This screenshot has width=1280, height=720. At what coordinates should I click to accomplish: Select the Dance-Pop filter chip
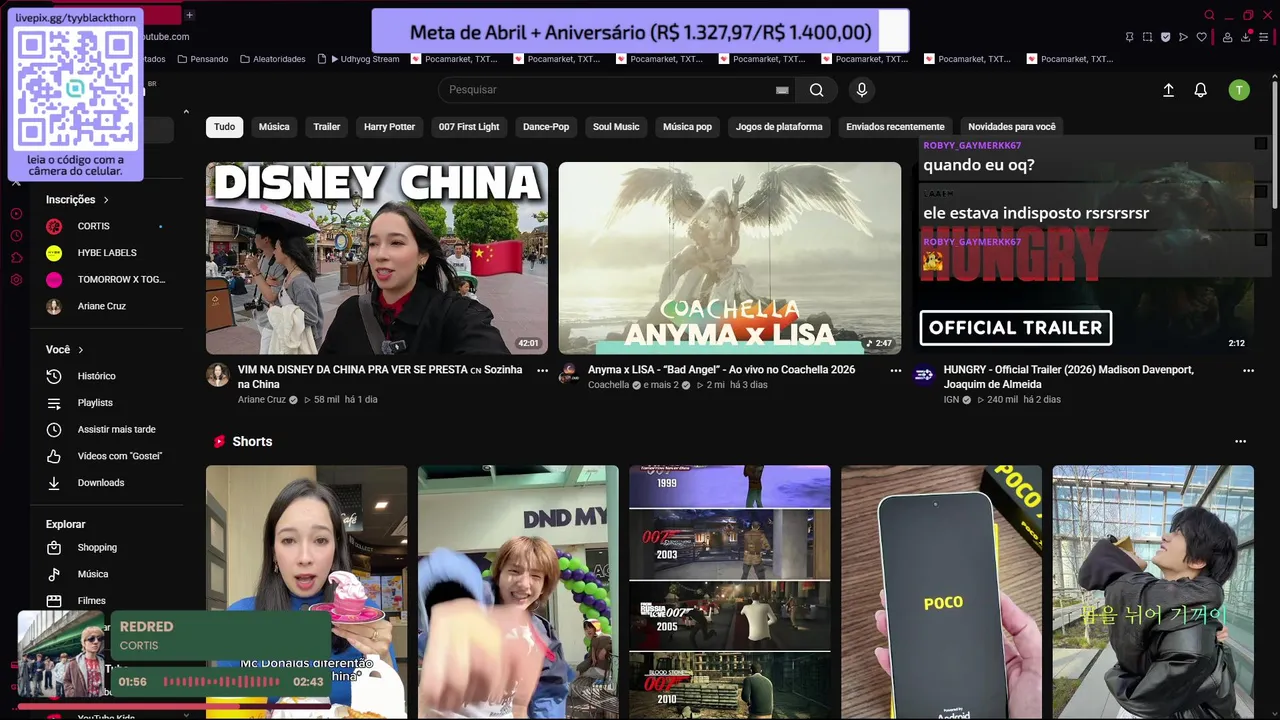[x=546, y=127]
